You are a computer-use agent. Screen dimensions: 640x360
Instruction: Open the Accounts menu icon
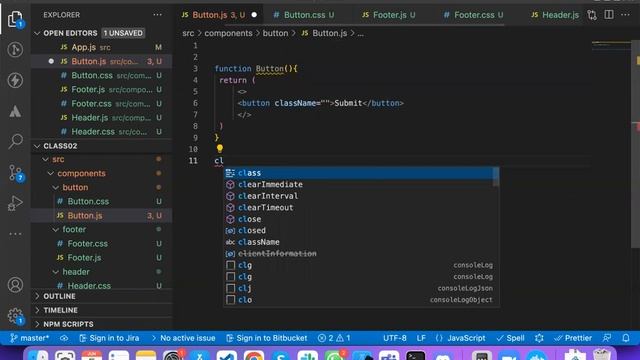(15, 285)
